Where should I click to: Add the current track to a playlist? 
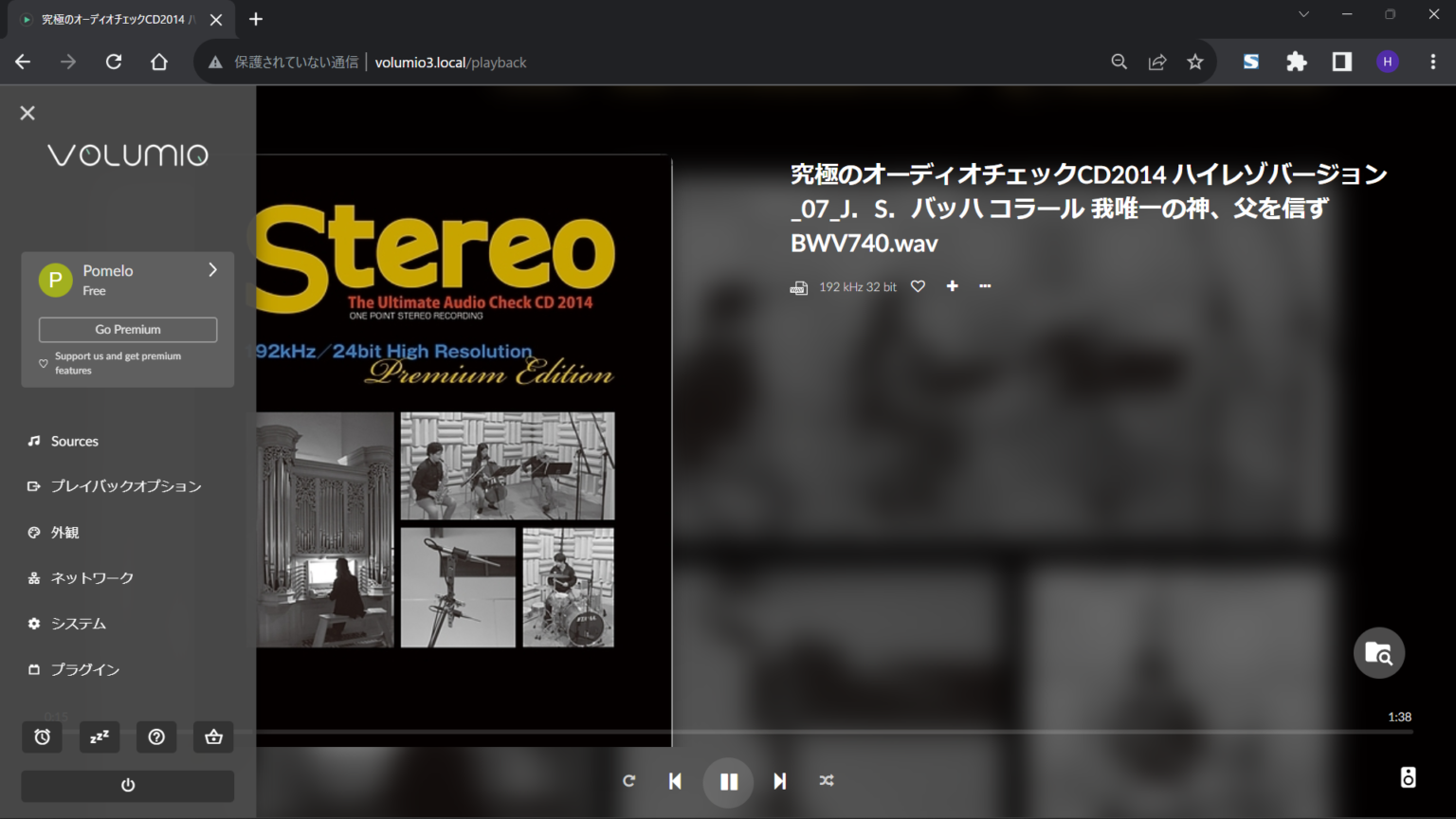click(x=952, y=285)
